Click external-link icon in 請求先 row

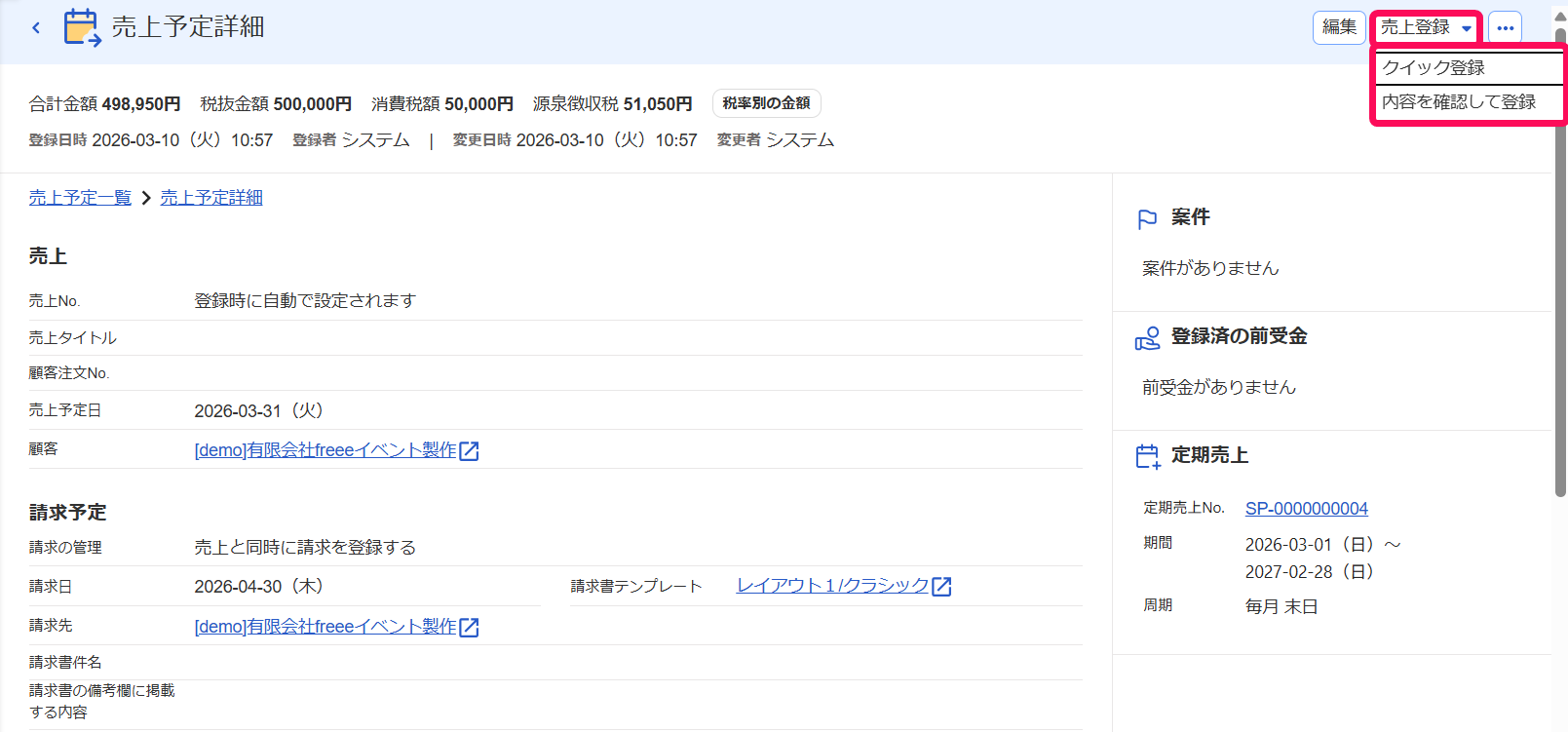(x=469, y=627)
